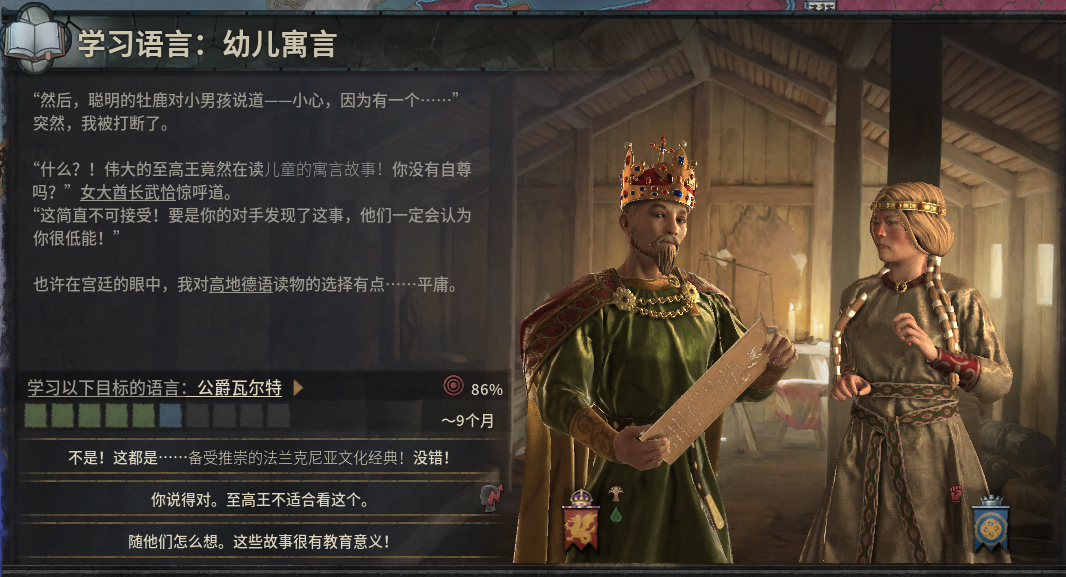
Task: Open the 女大酋长武恰 character link
Action: tap(128, 192)
